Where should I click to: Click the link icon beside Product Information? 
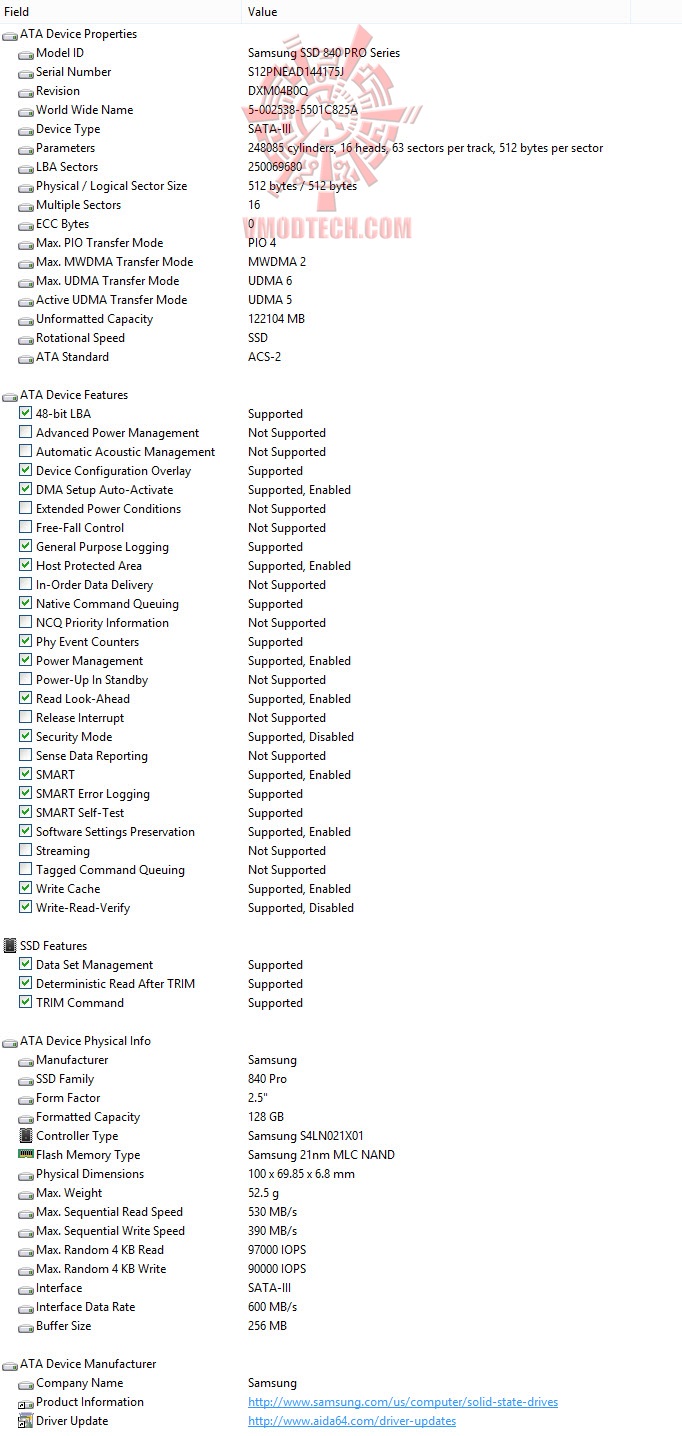pos(26,1402)
